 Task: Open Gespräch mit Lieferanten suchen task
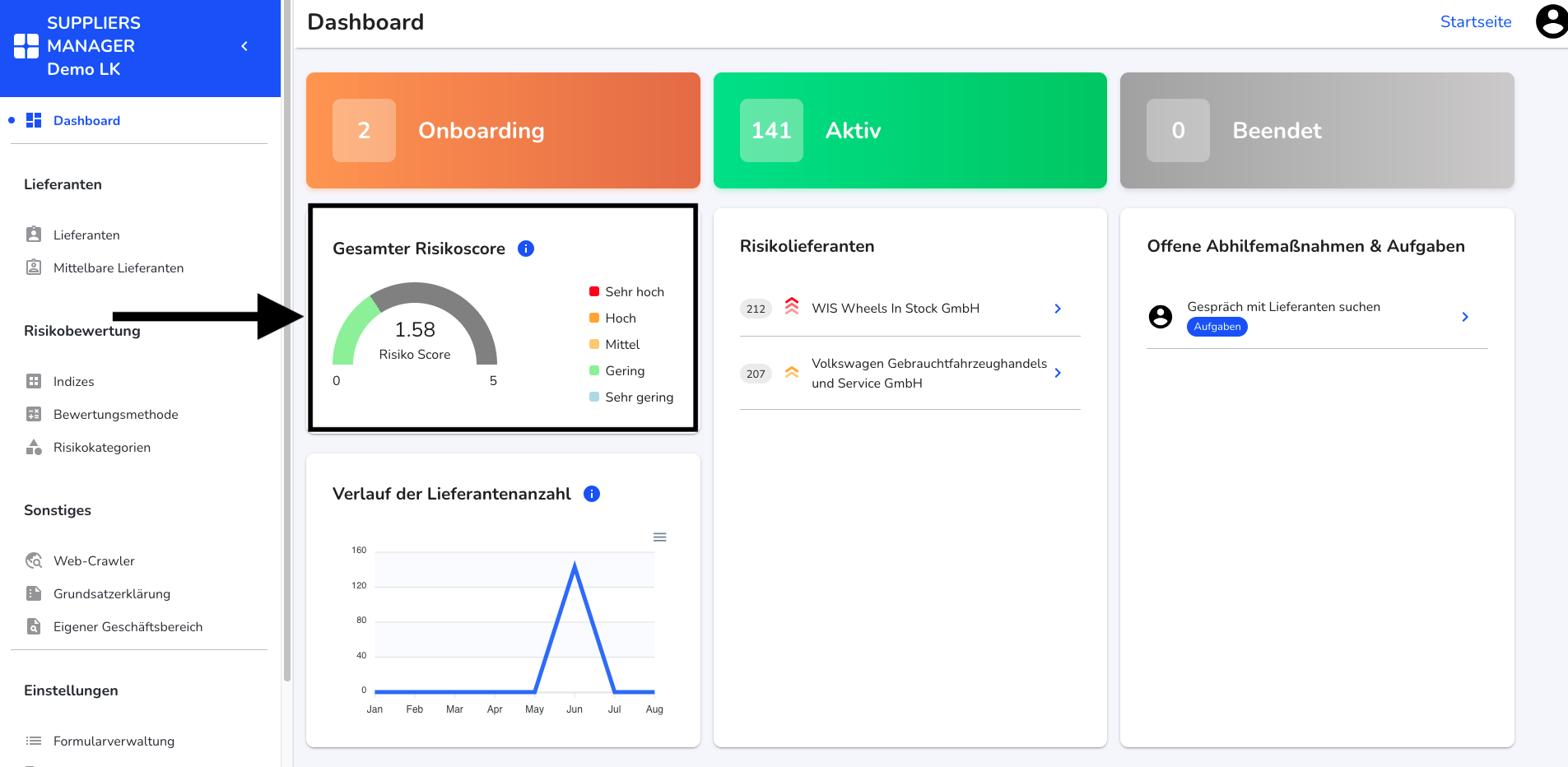(1283, 307)
